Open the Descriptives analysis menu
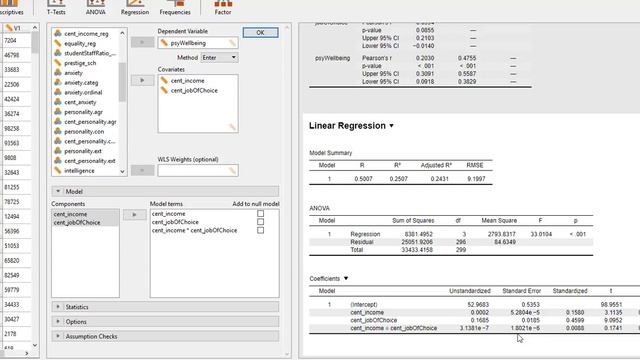 [x=11, y=8]
